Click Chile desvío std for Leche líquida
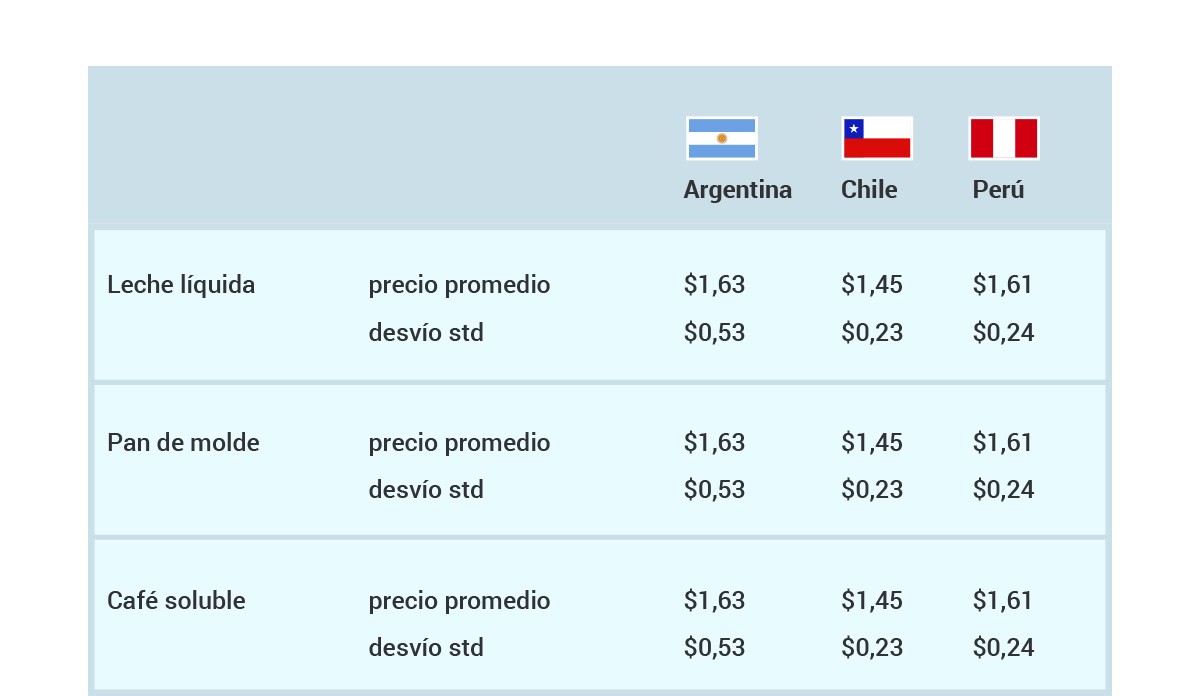1200x696 pixels. tap(872, 332)
